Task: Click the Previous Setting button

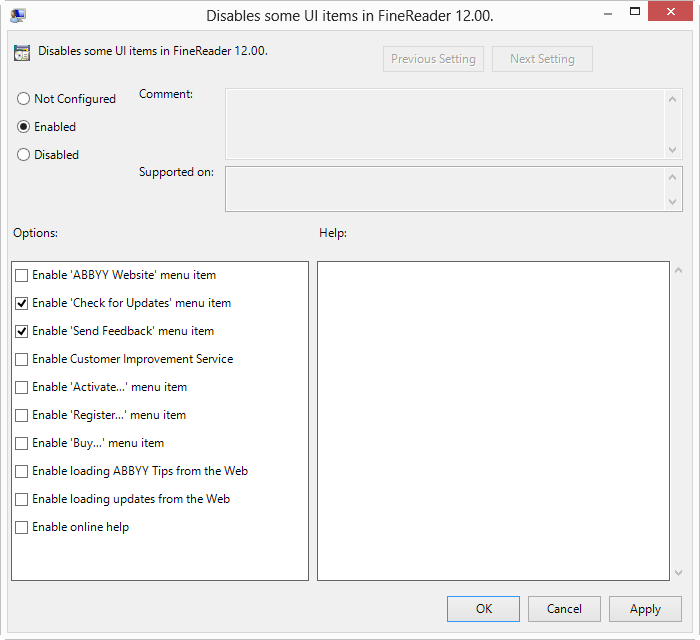Action: (433, 59)
